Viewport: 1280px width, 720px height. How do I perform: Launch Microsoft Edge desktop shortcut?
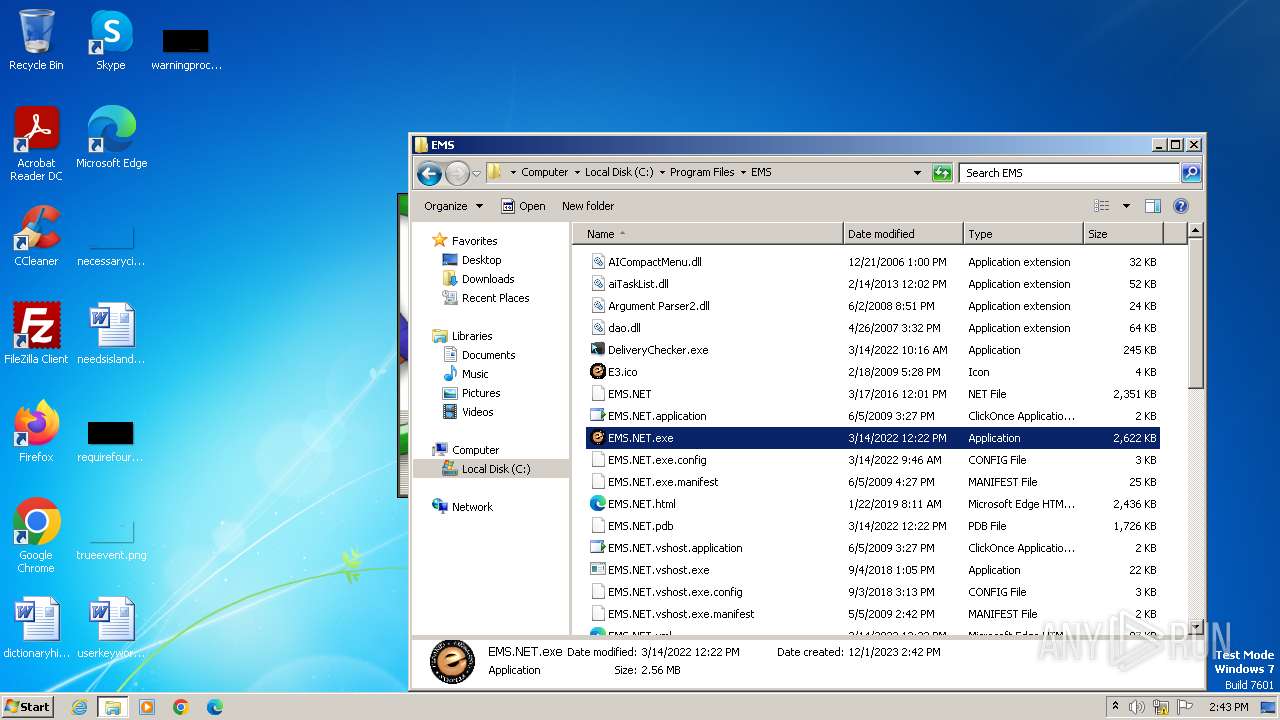[x=111, y=138]
